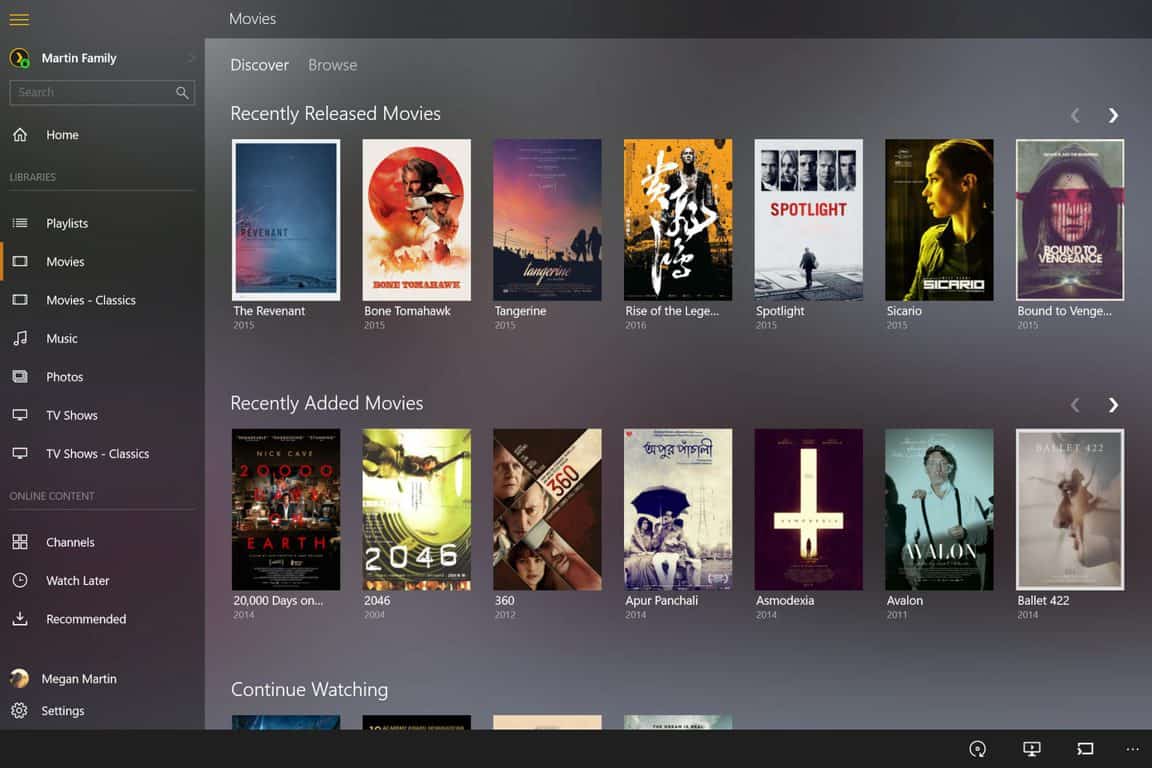The width and height of the screenshot is (1152, 768).
Task: Open Sicario movie poster
Action: 940,220
